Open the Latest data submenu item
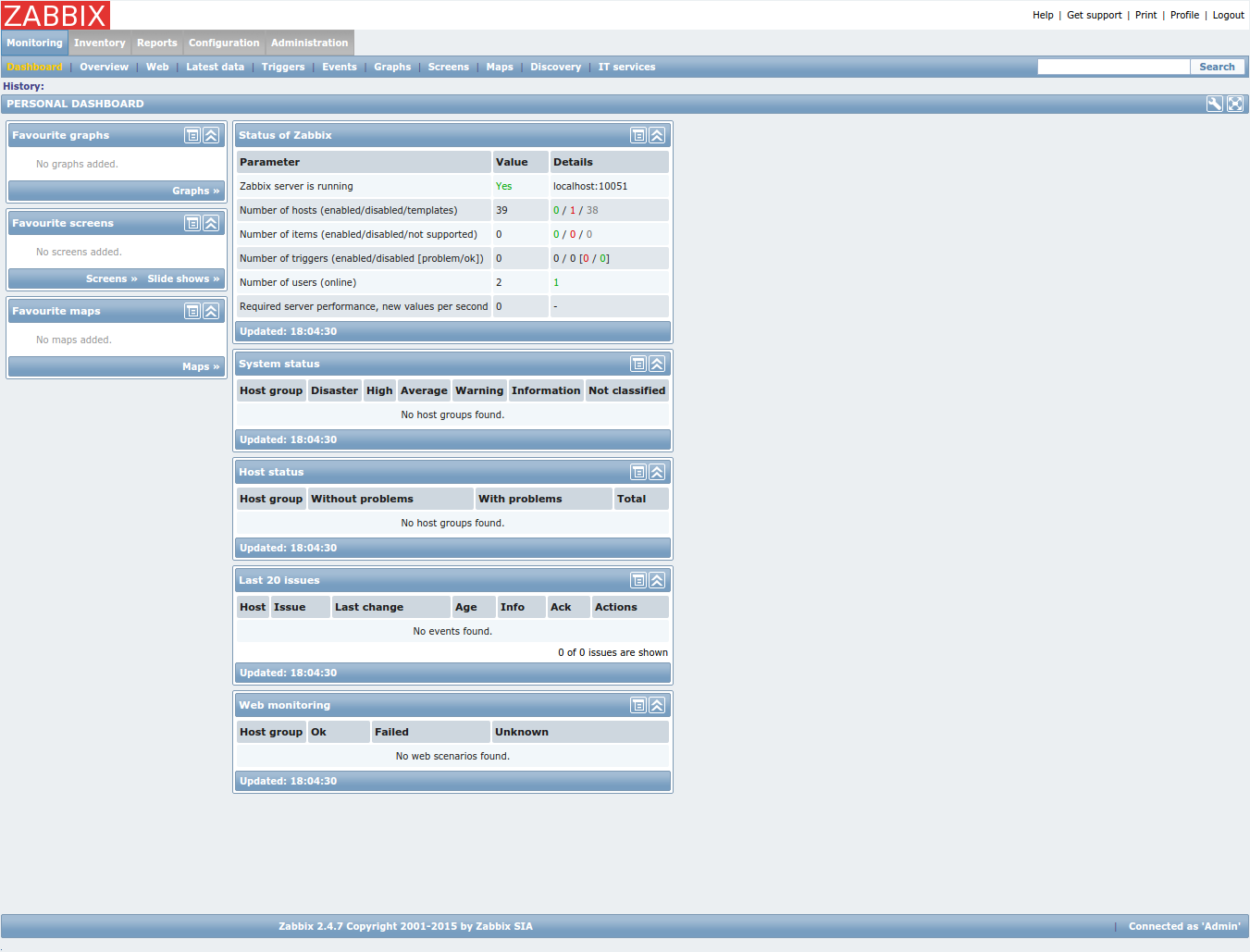Viewport: 1250px width, 952px height. [216, 67]
